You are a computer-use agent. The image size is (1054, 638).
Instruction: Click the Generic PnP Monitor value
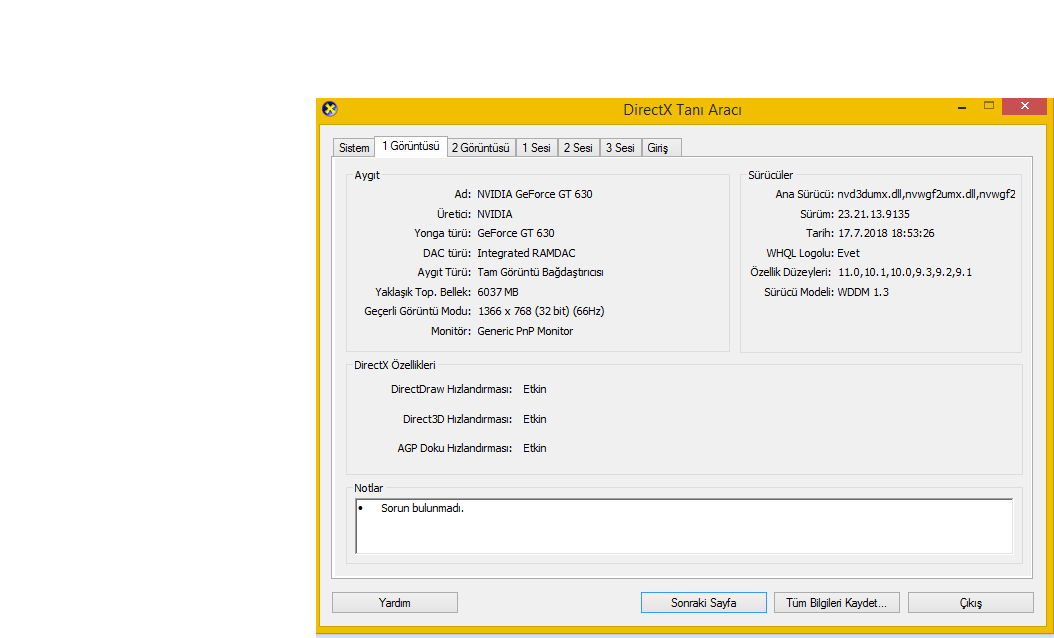[x=525, y=331]
